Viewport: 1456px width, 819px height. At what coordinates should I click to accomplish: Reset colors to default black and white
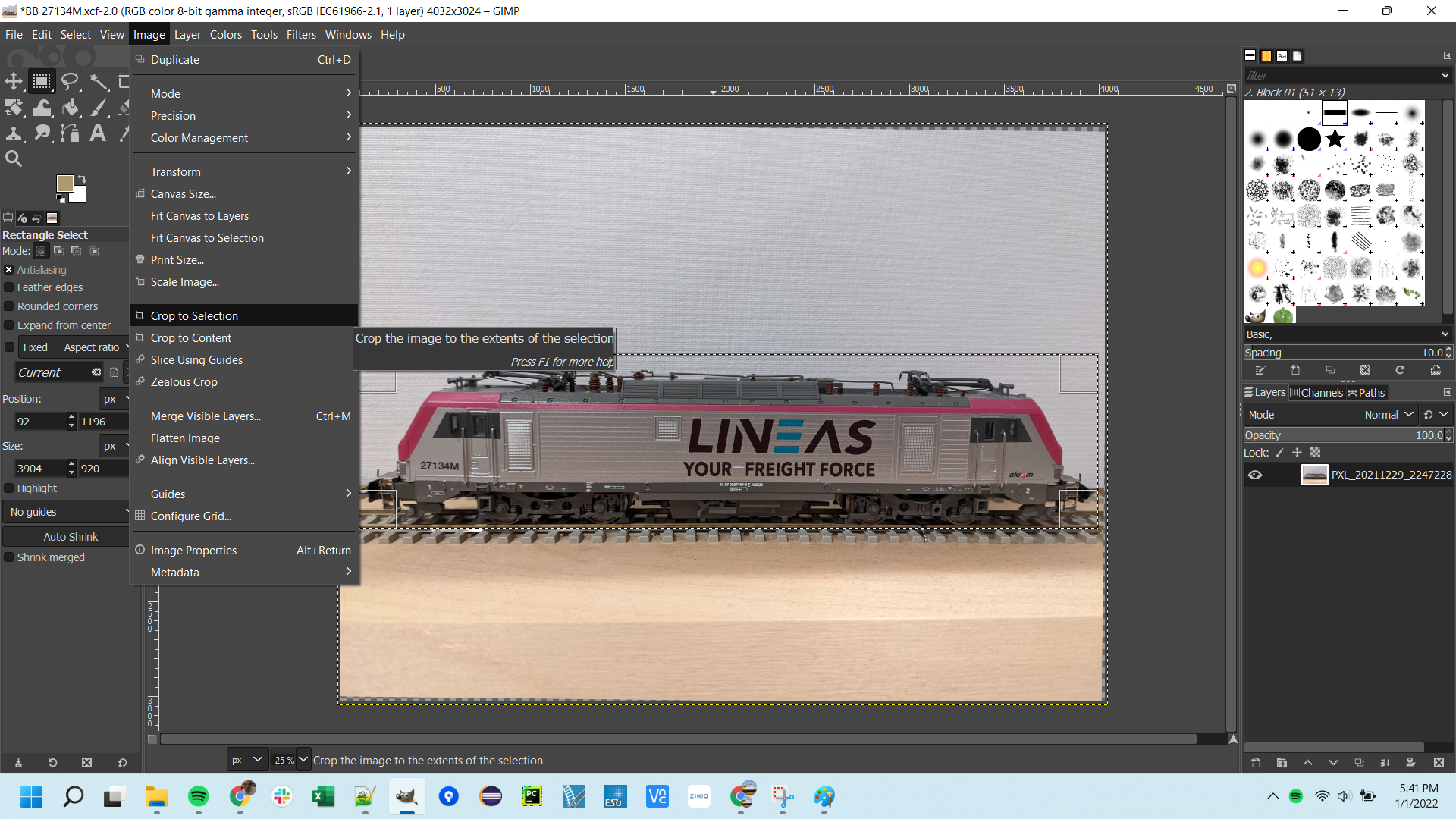61,199
